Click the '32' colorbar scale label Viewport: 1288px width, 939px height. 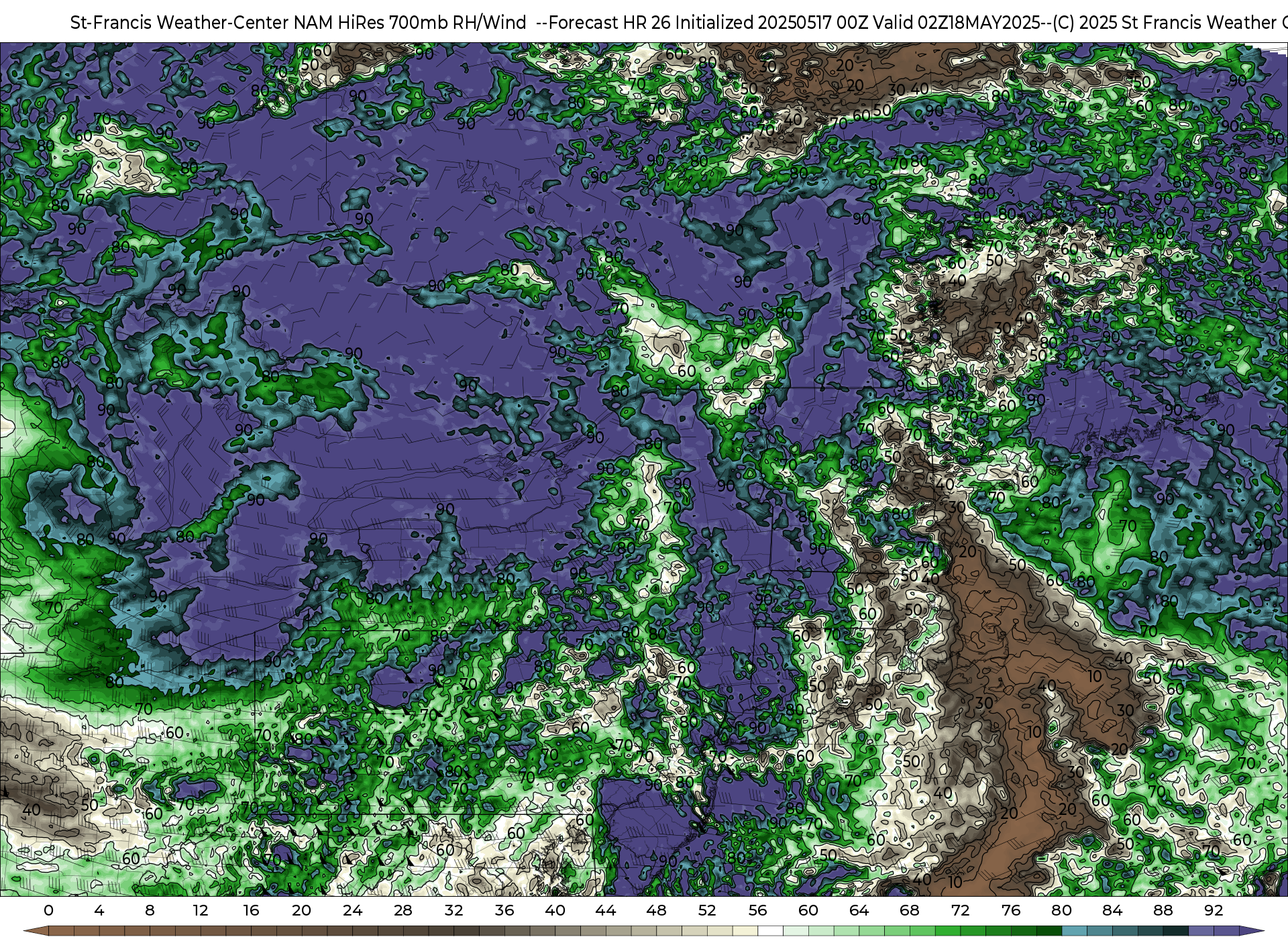pyautogui.click(x=453, y=910)
